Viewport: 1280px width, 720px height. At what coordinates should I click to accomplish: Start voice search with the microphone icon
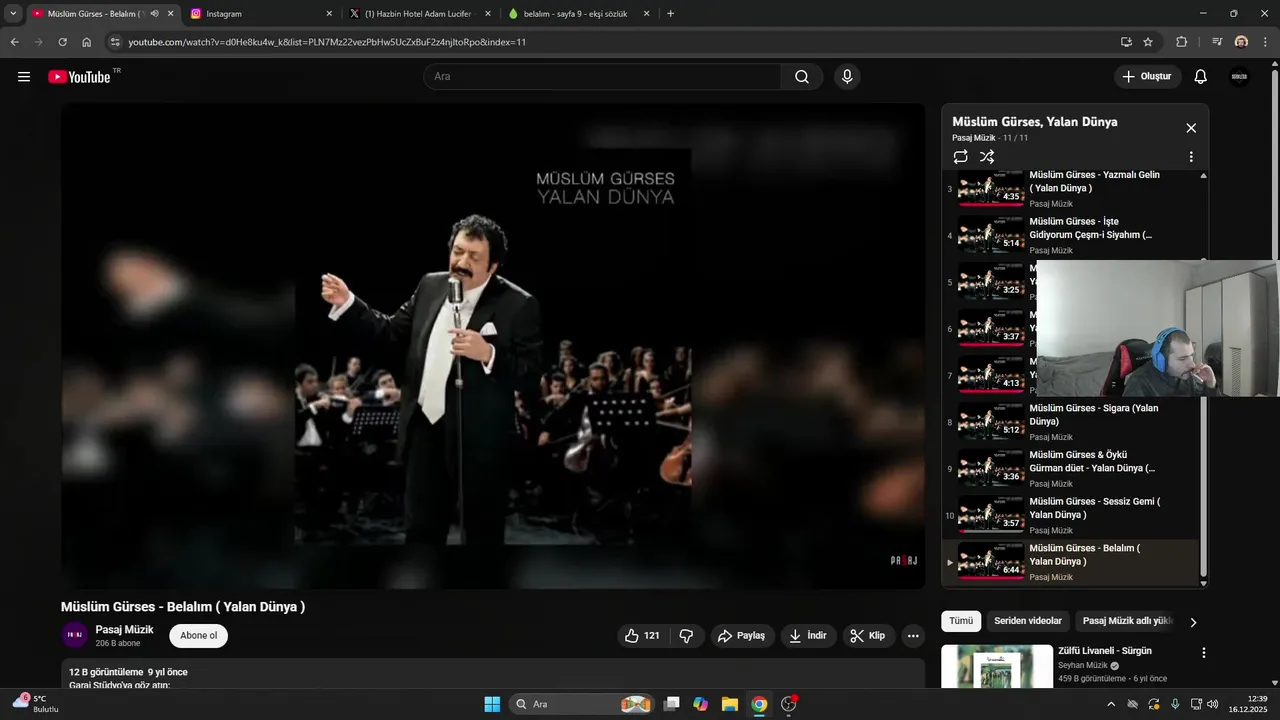(x=847, y=77)
